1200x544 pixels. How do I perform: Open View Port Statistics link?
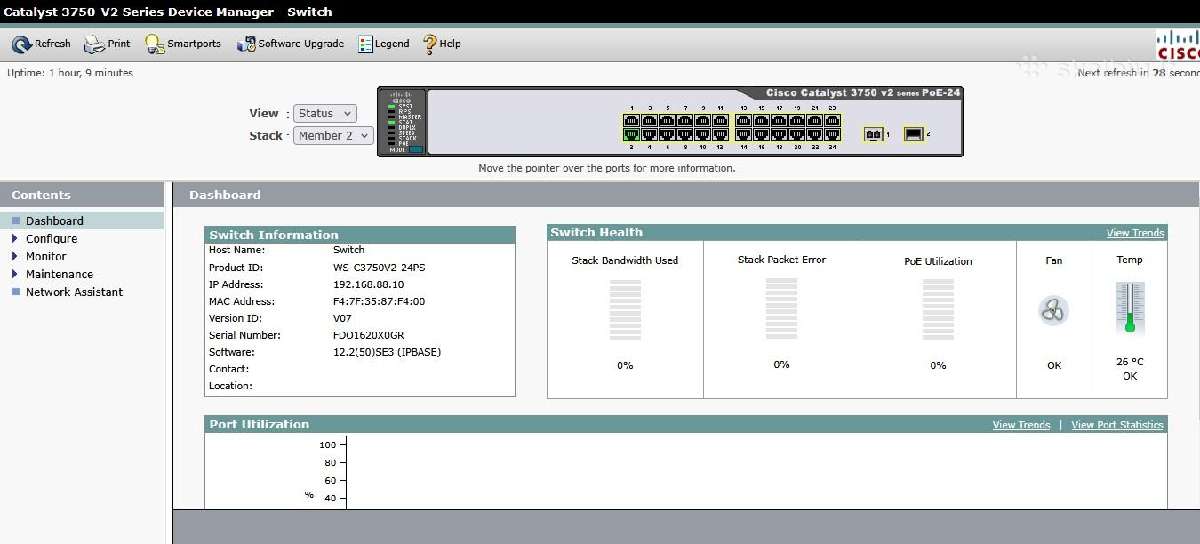click(1117, 425)
